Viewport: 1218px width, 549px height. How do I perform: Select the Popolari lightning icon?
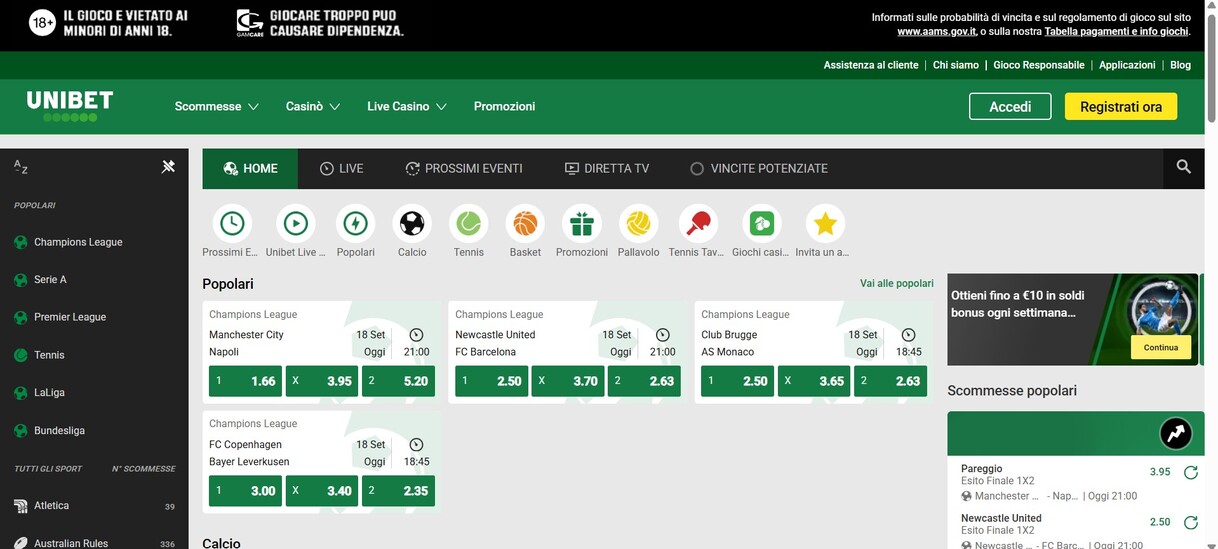coord(355,223)
